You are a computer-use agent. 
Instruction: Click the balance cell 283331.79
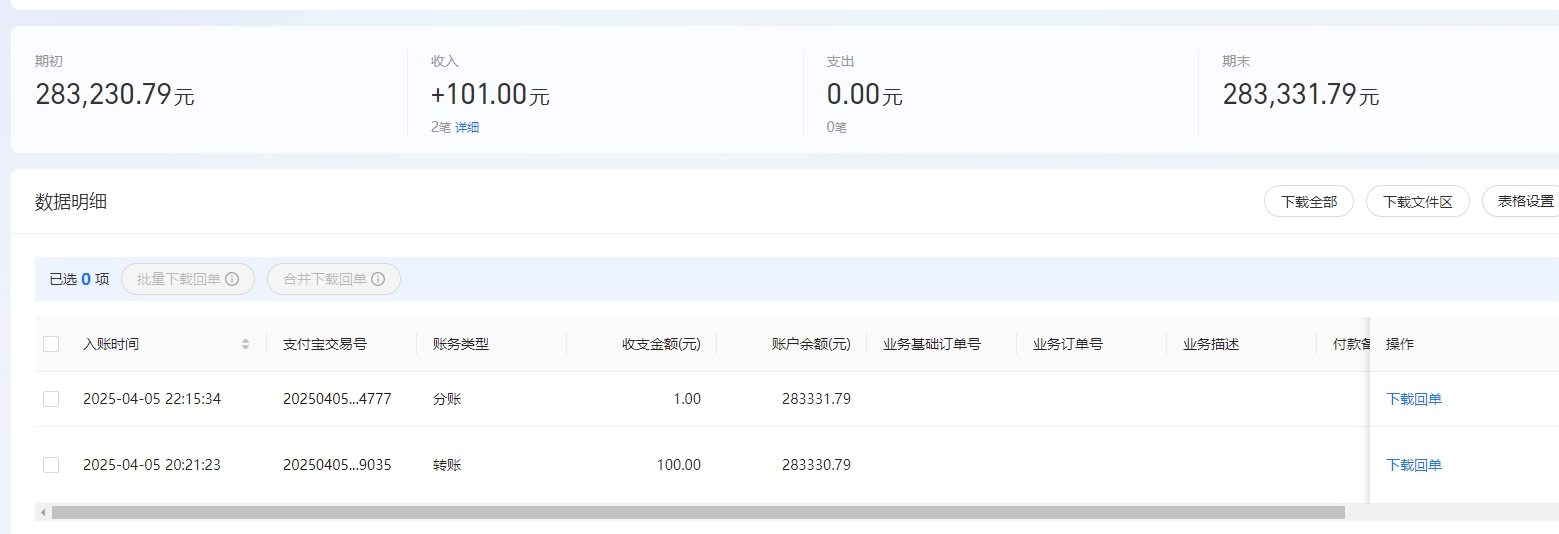tap(816, 399)
